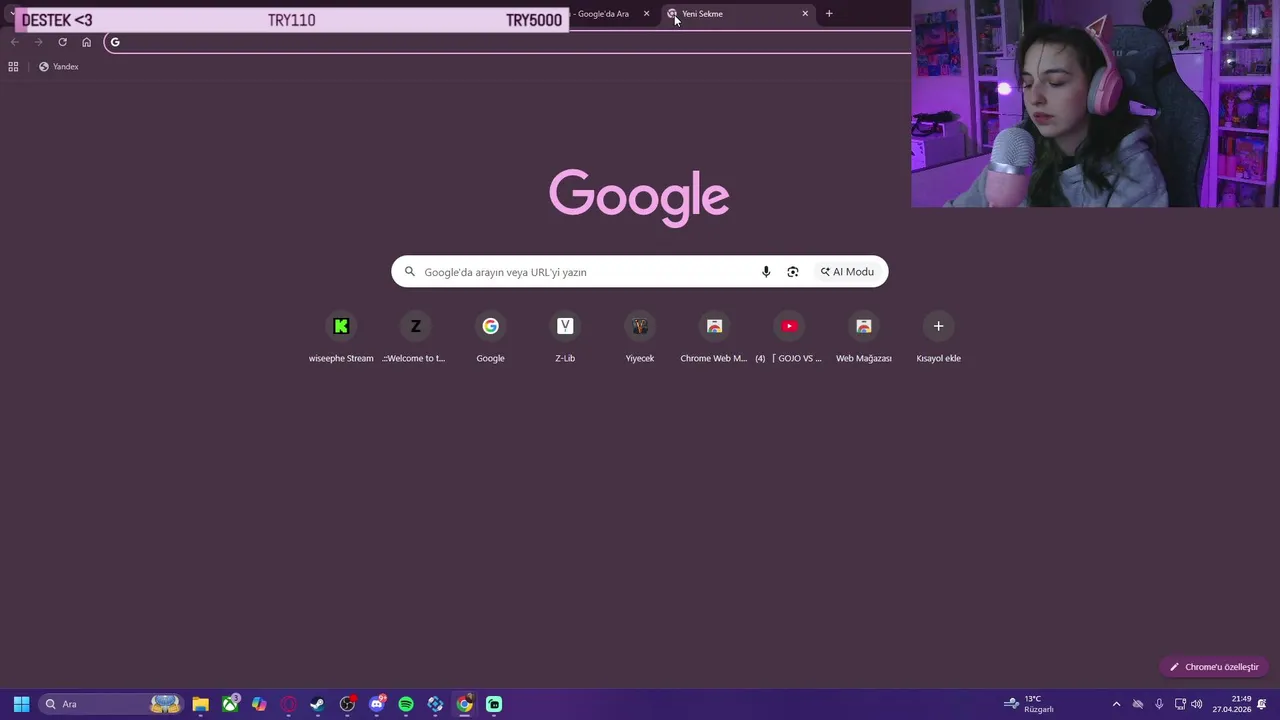Open Opera GX from taskbar

[289, 704]
